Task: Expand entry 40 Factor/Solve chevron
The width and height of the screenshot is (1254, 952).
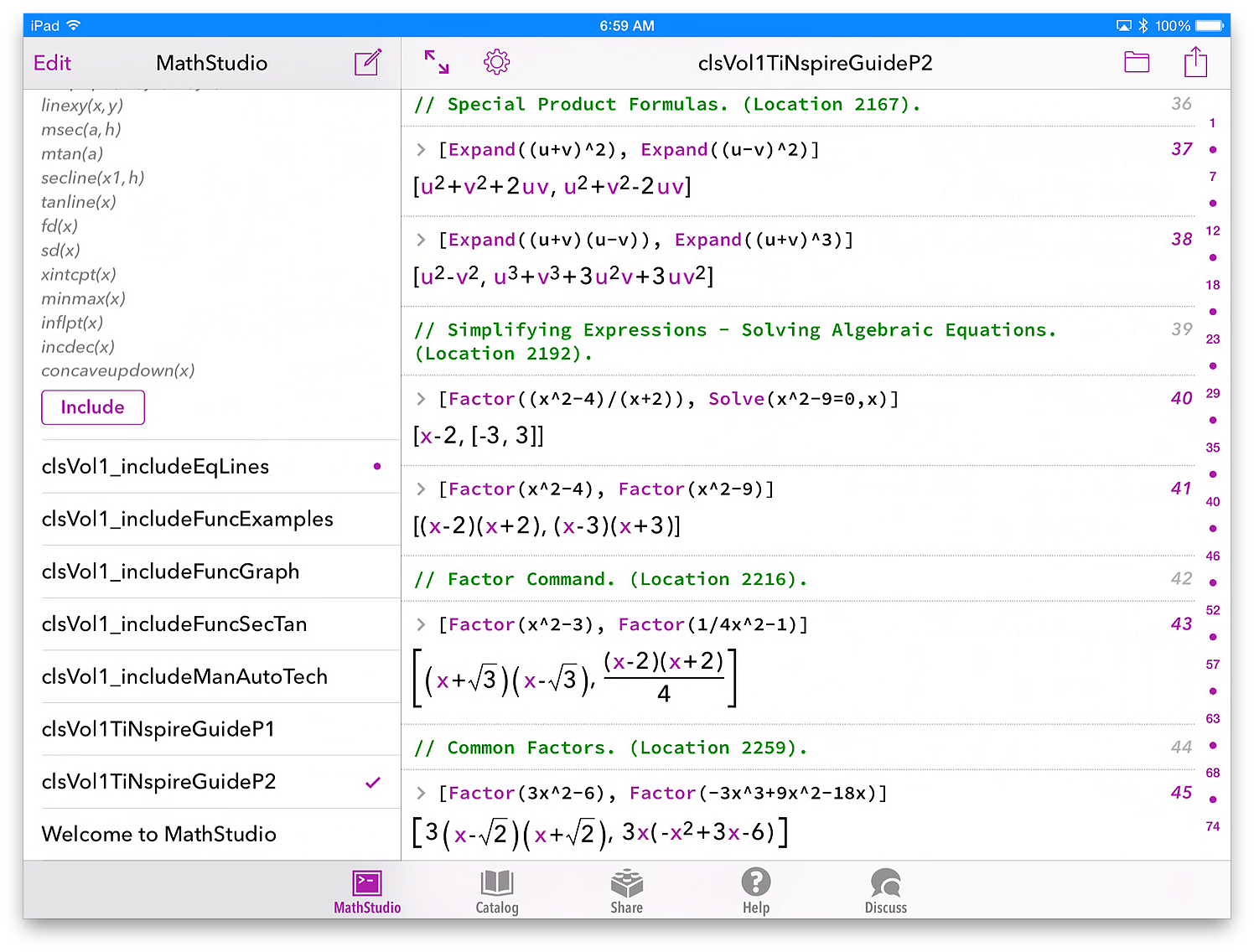Action: tap(421, 400)
